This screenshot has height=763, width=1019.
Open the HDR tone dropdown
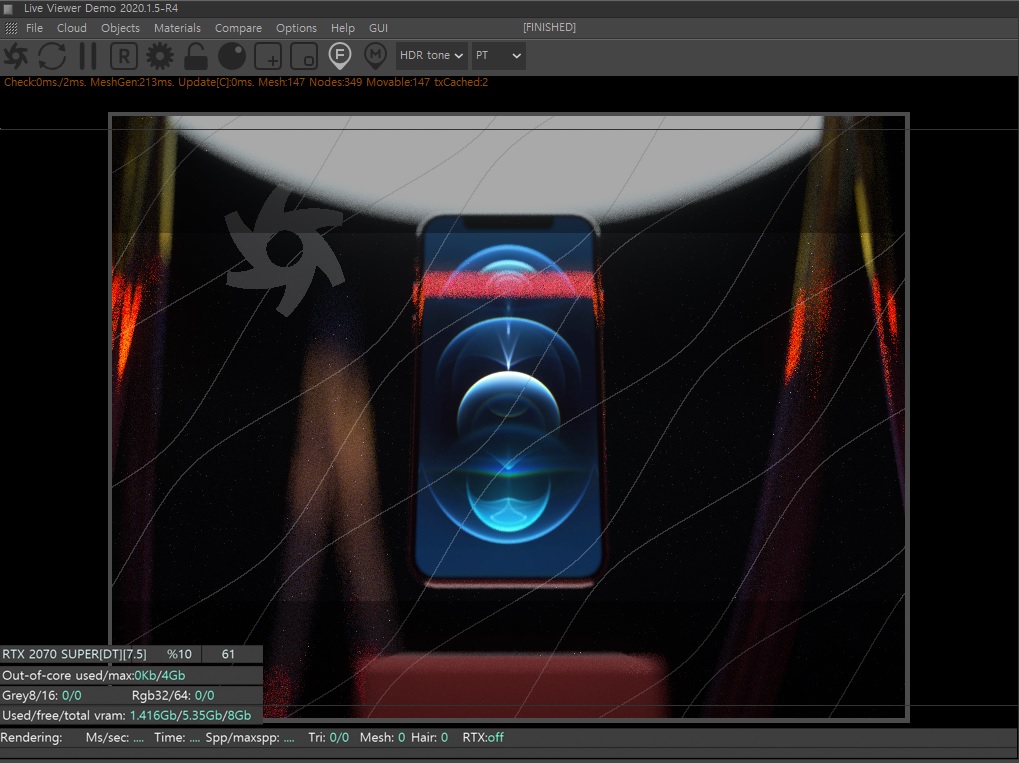pyautogui.click(x=432, y=55)
